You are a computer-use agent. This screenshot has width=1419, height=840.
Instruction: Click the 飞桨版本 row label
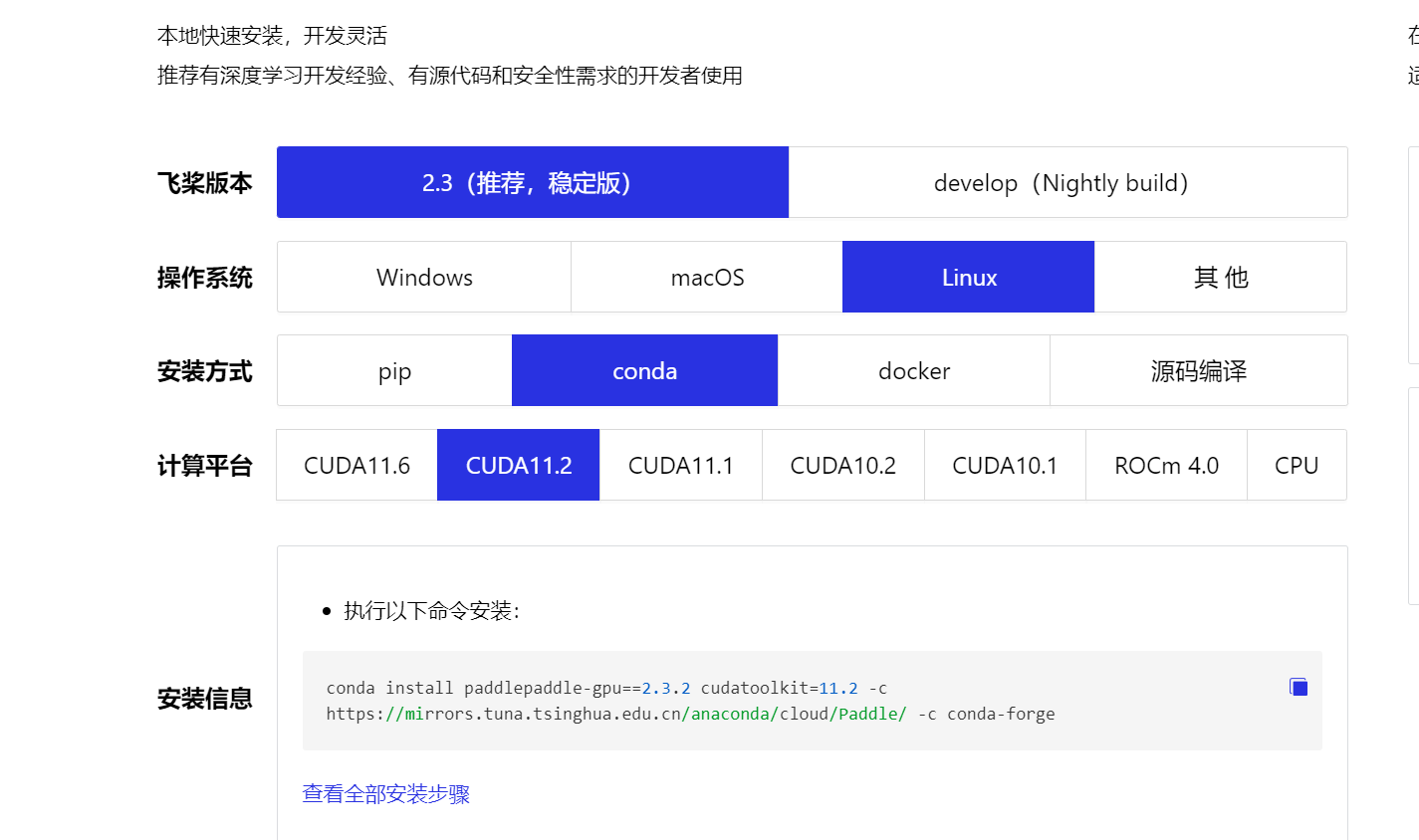[205, 182]
